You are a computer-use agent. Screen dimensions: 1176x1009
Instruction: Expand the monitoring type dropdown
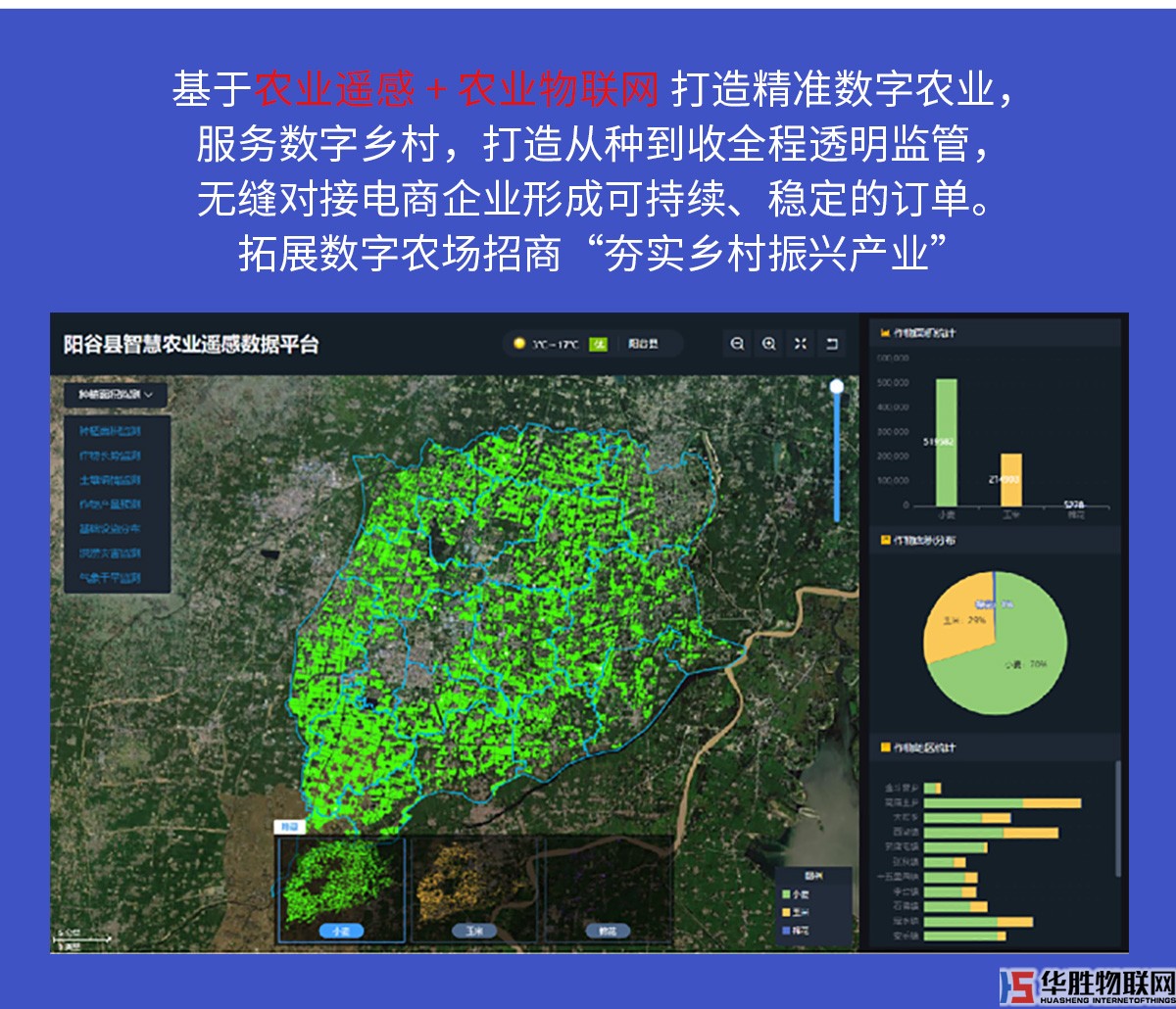click(x=116, y=395)
